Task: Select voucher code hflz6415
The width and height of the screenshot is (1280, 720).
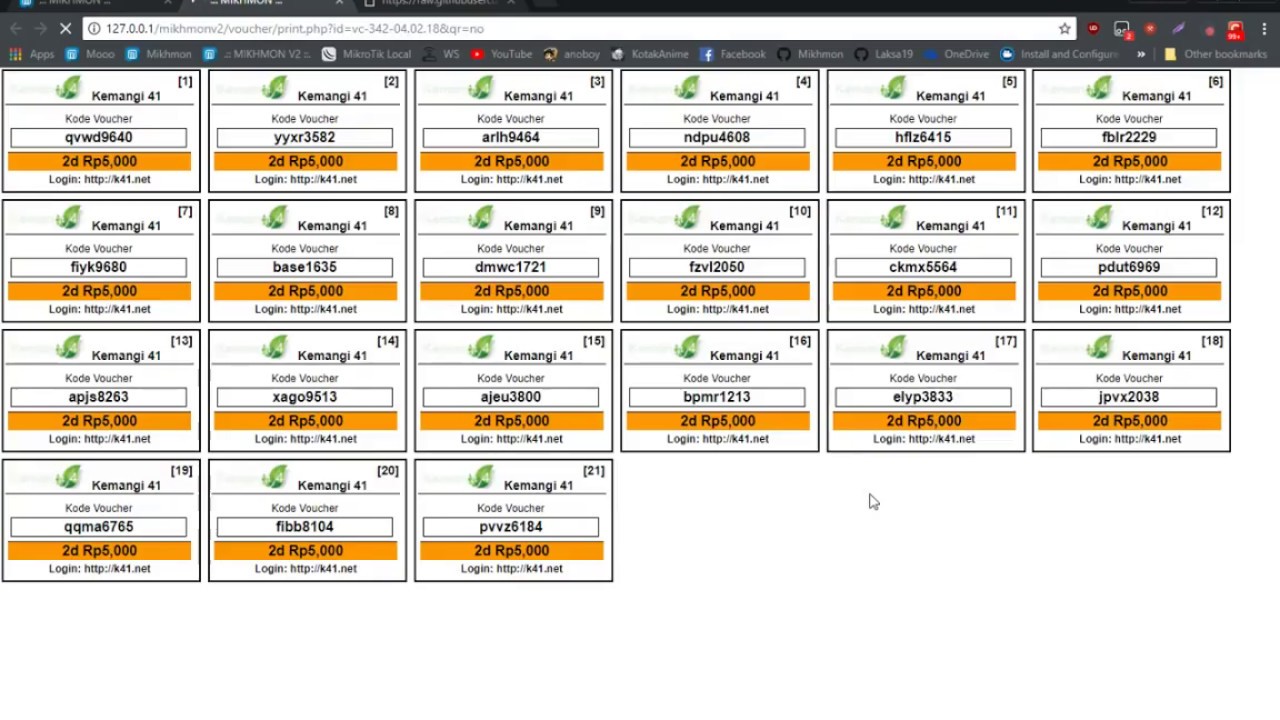Action: [923, 138]
